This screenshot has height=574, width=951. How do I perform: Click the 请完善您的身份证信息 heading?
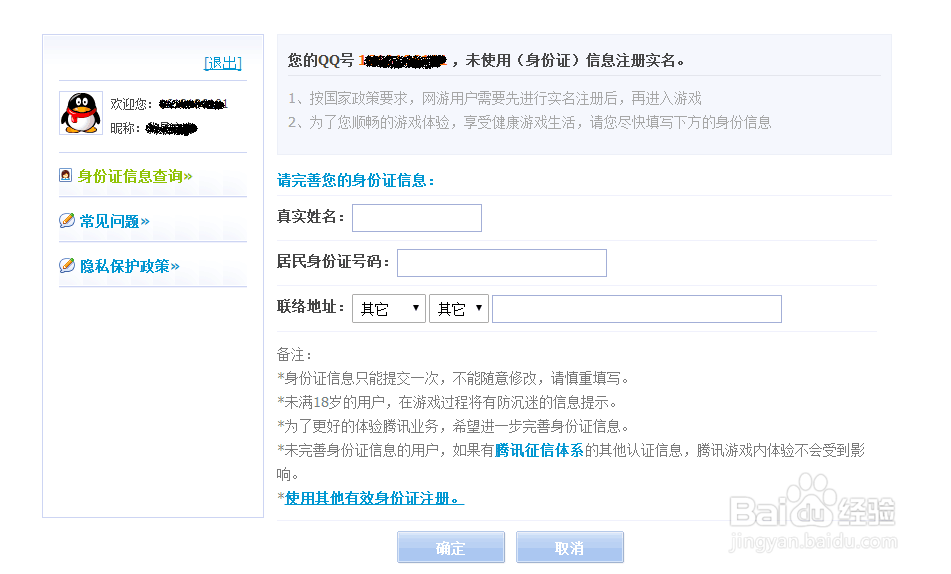coord(356,180)
